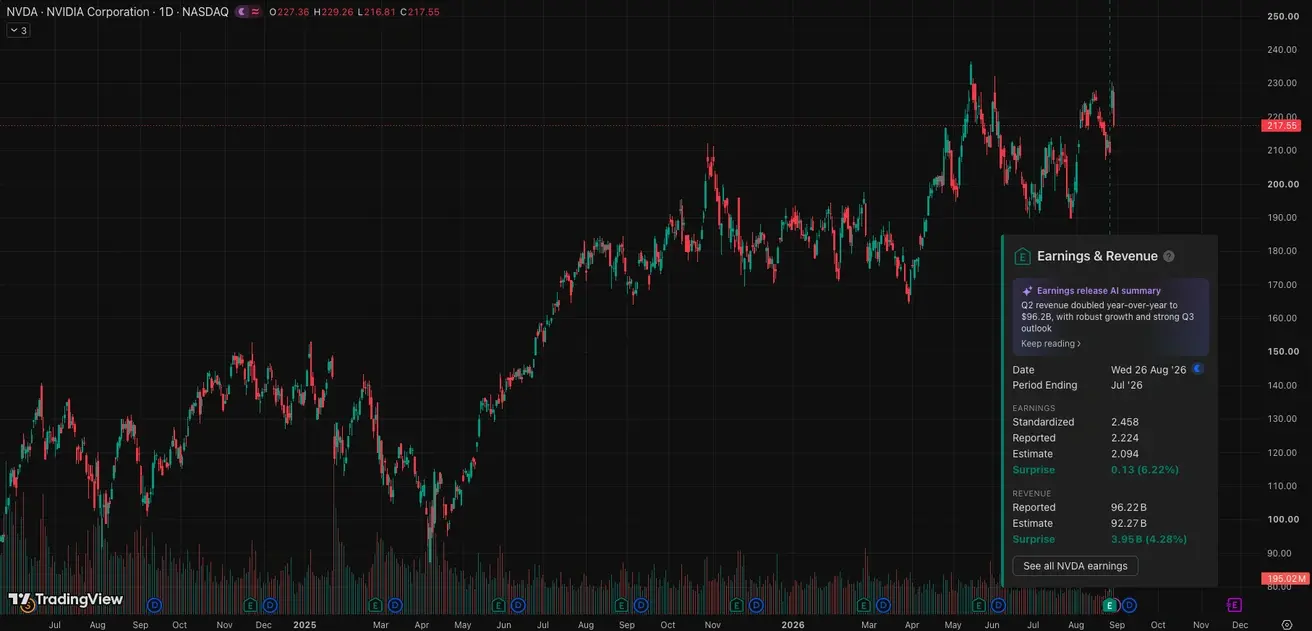Click the 2026 year label on time axis

point(793,624)
